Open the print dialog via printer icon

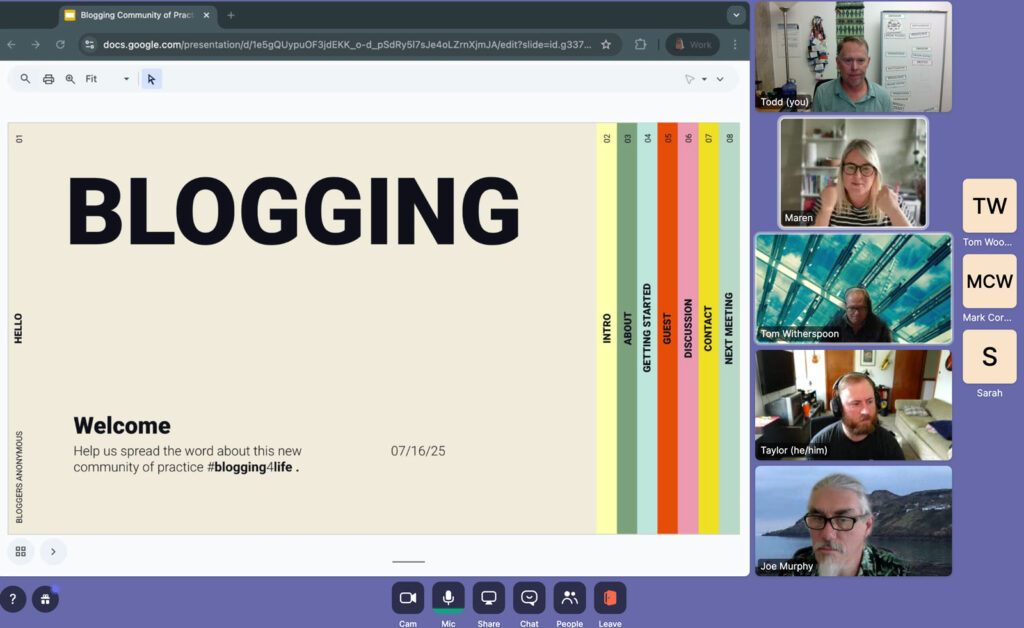coord(48,78)
